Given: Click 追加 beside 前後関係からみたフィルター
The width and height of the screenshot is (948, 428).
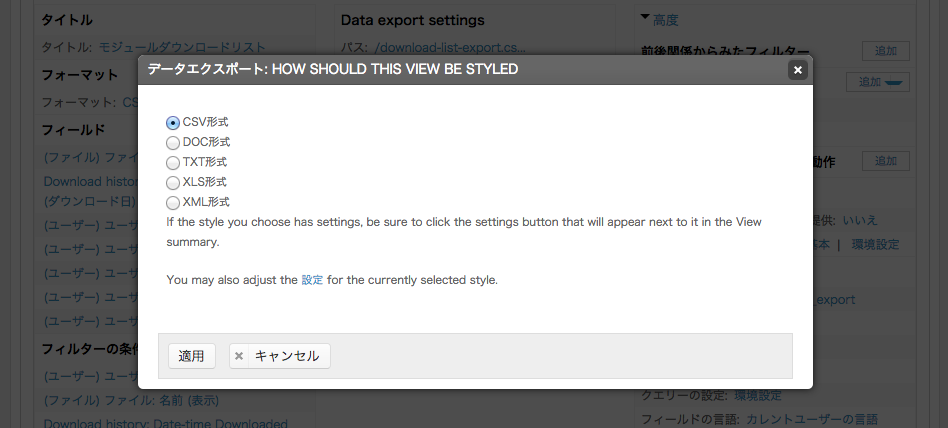Looking at the screenshot, I should [885, 51].
